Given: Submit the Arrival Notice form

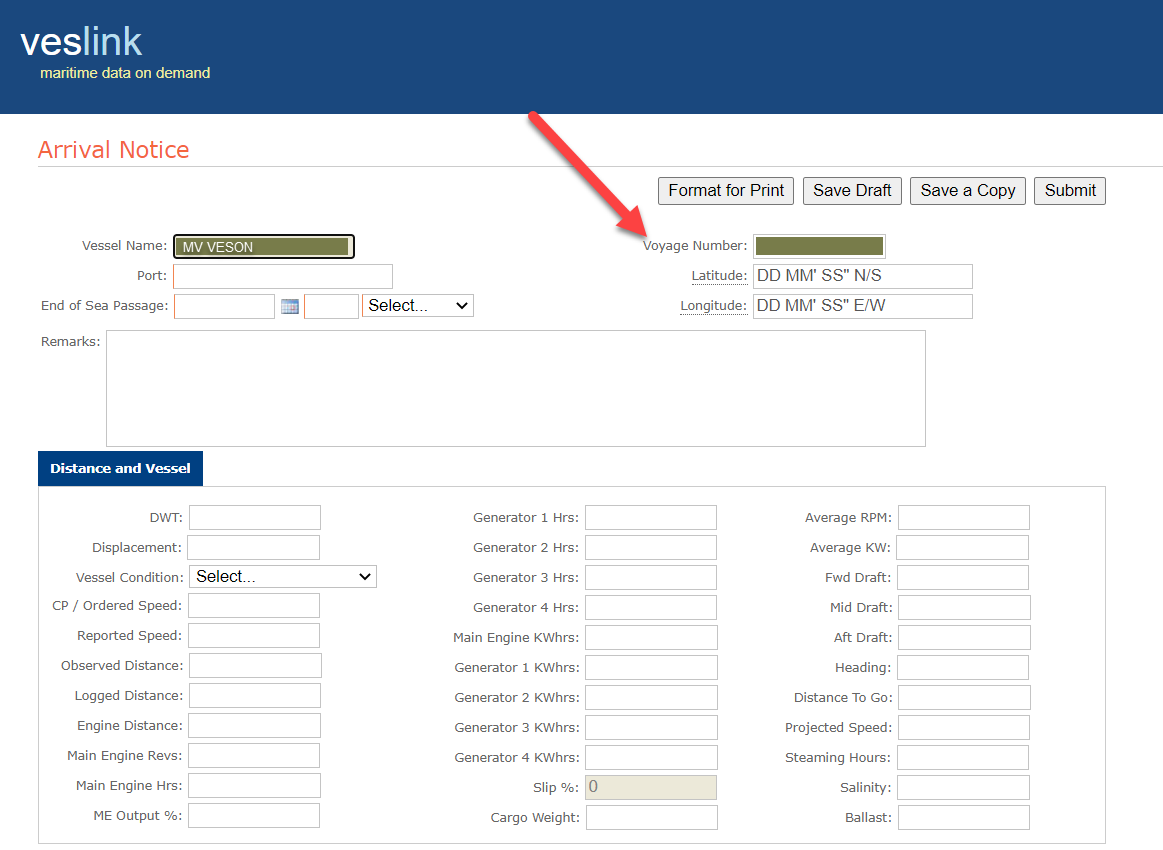Looking at the screenshot, I should (x=1069, y=190).
